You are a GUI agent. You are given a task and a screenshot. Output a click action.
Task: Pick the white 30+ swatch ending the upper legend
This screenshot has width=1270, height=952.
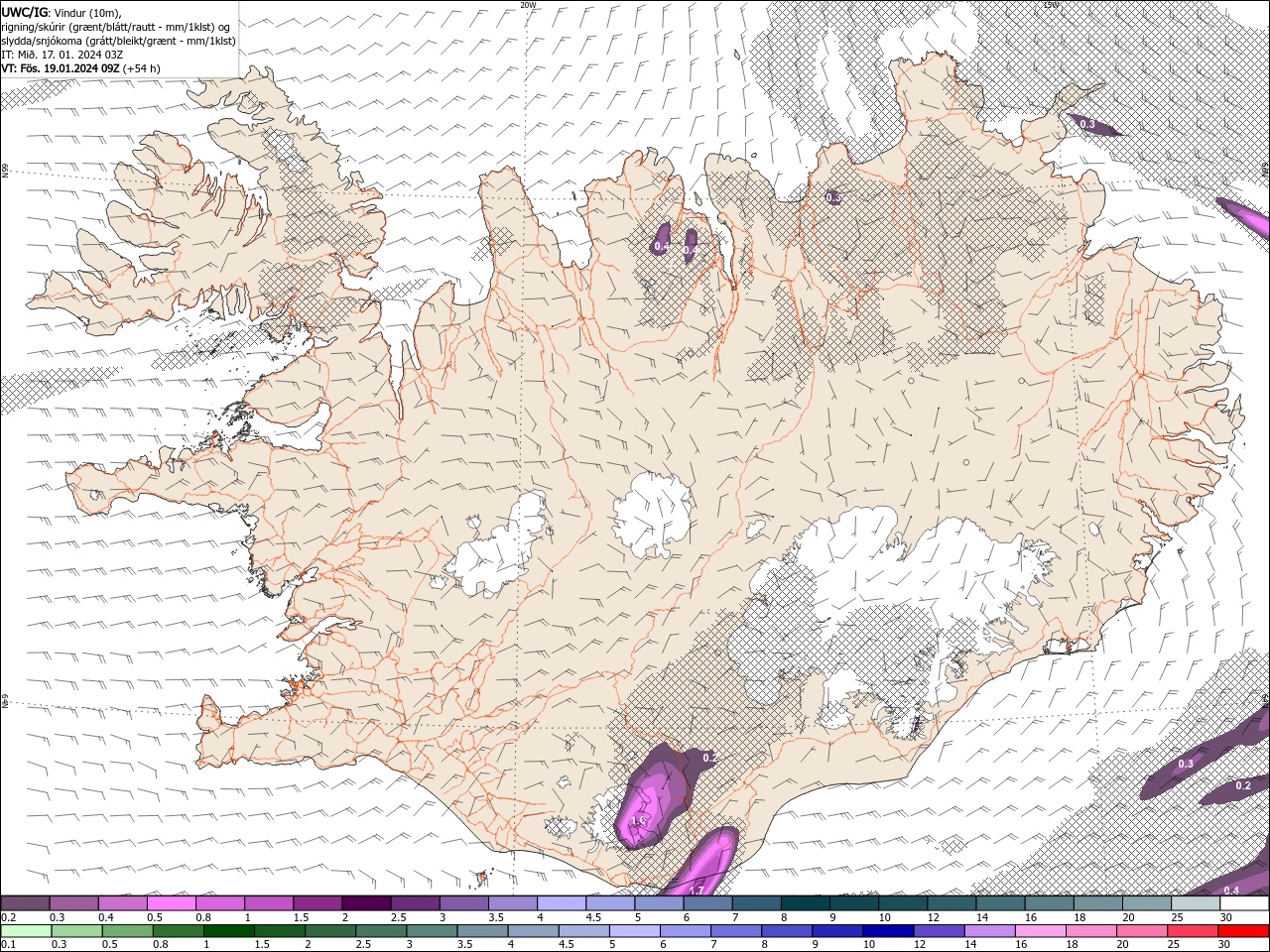pos(1244,903)
